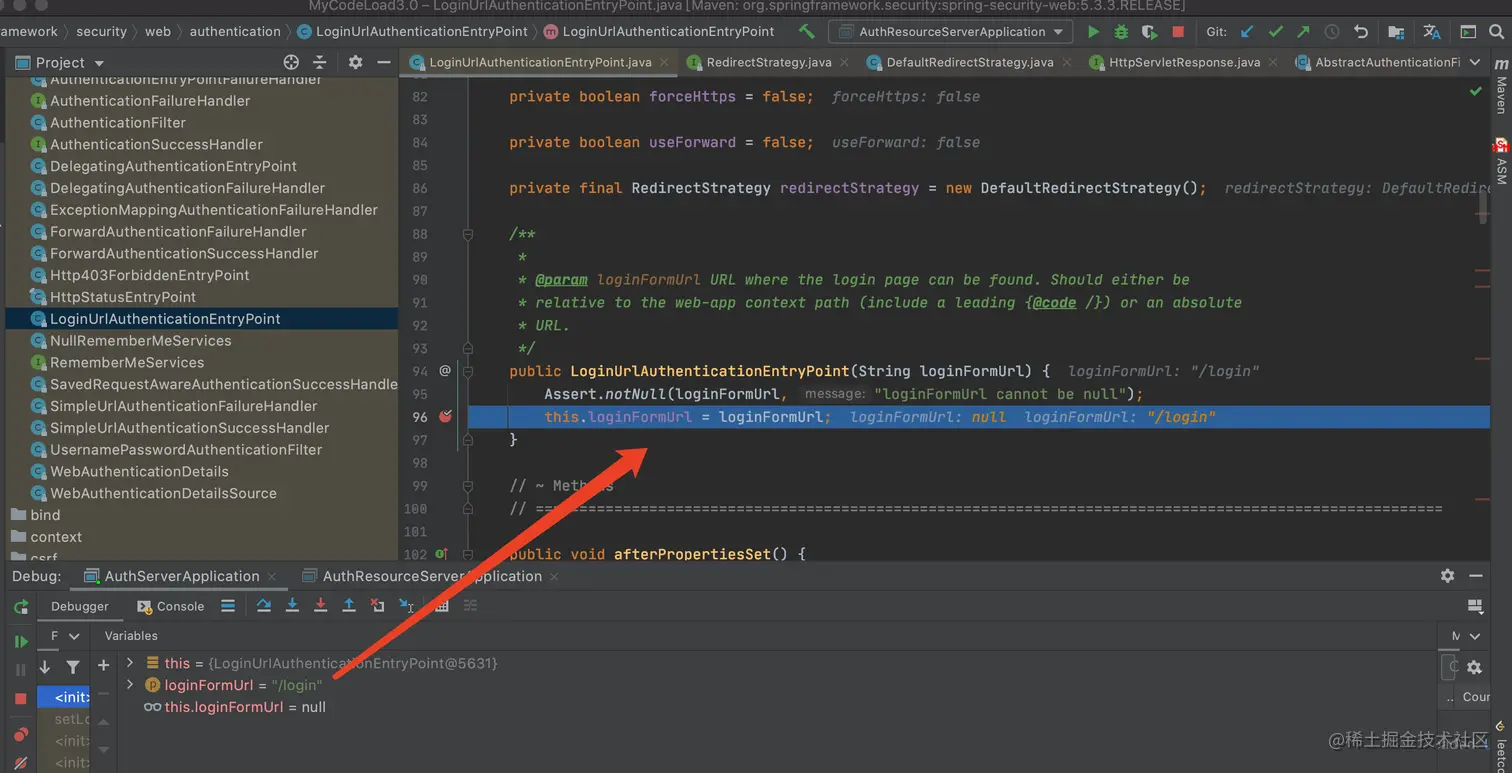This screenshot has height=773, width=1512.
Task: Run to cursor in the debugger toolbar
Action: [406, 606]
